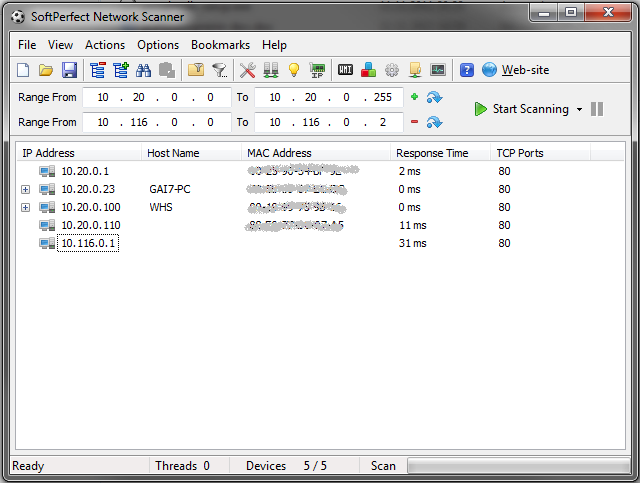This screenshot has height=483, width=640.
Task: Sort by Response Time column header
Action: pyautogui.click(x=440, y=153)
